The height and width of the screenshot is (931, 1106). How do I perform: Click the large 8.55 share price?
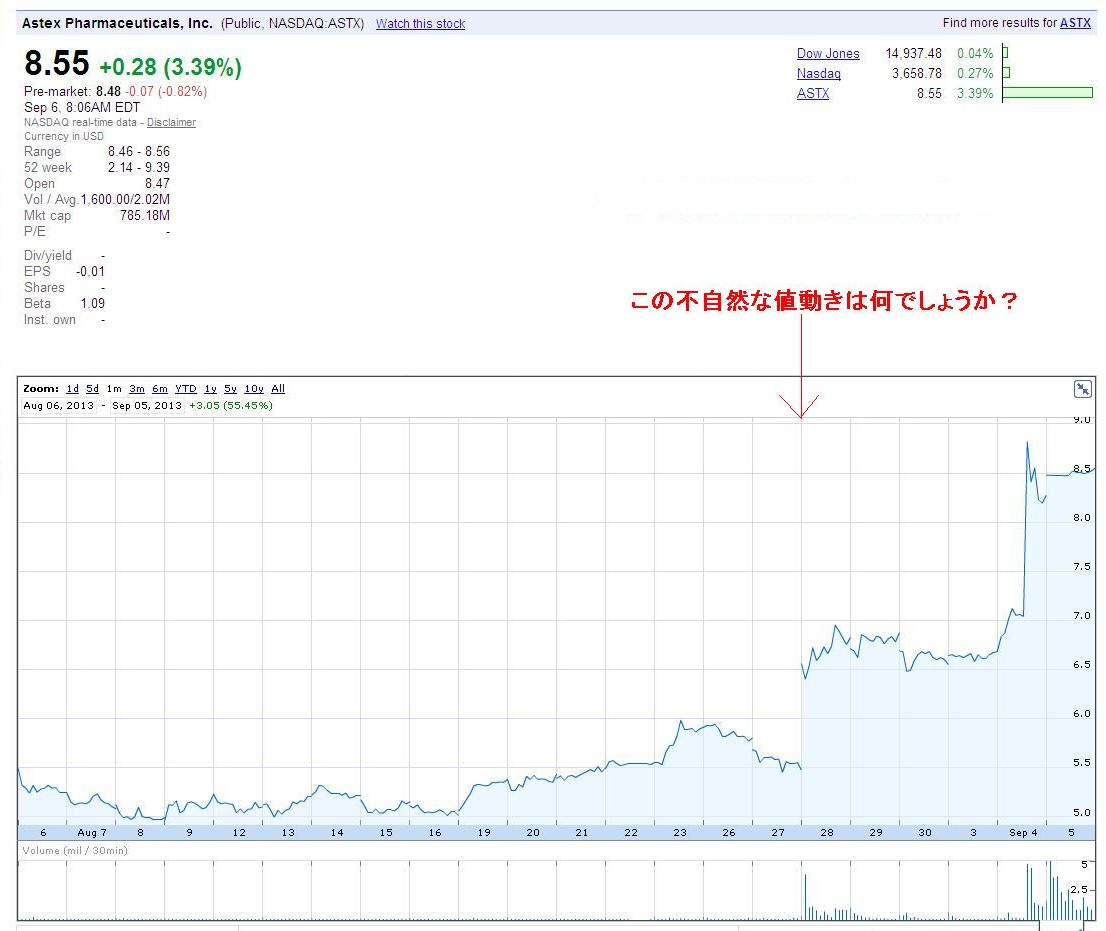click(57, 63)
